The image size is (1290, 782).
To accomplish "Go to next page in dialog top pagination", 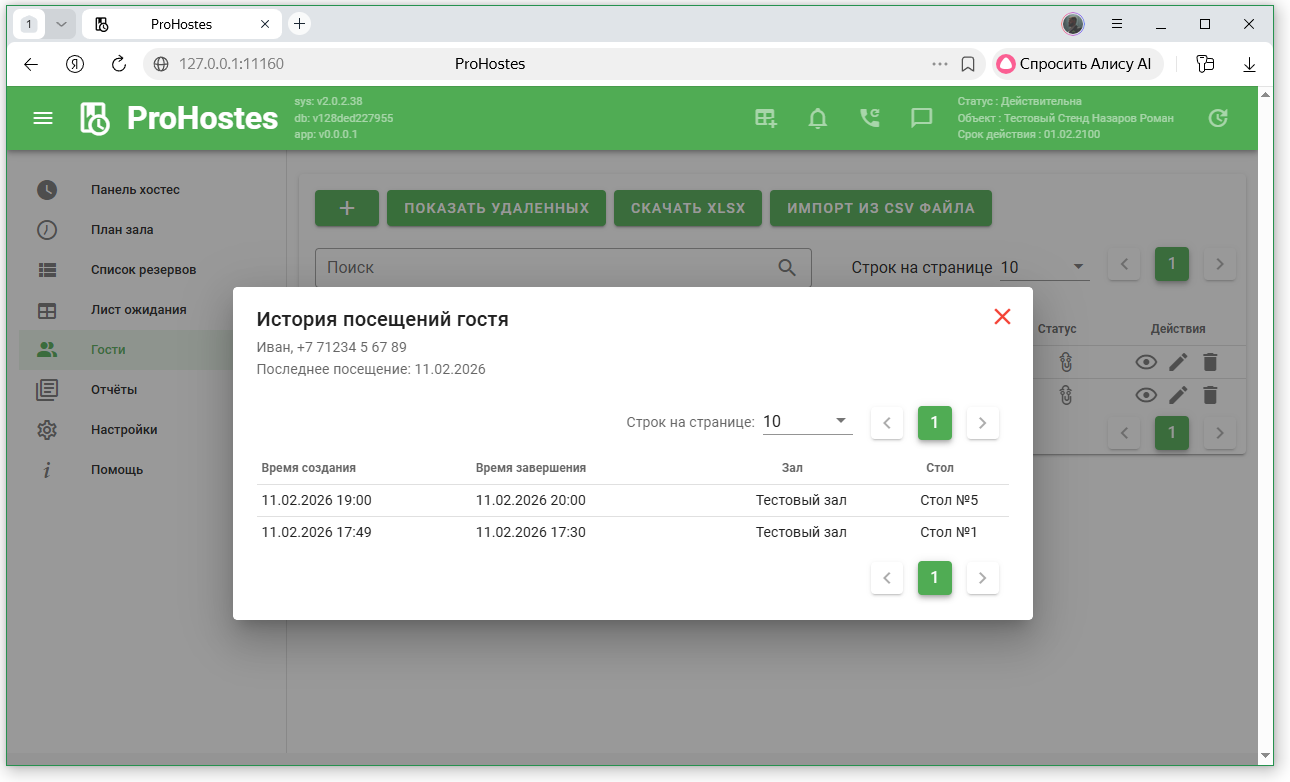I will point(982,423).
